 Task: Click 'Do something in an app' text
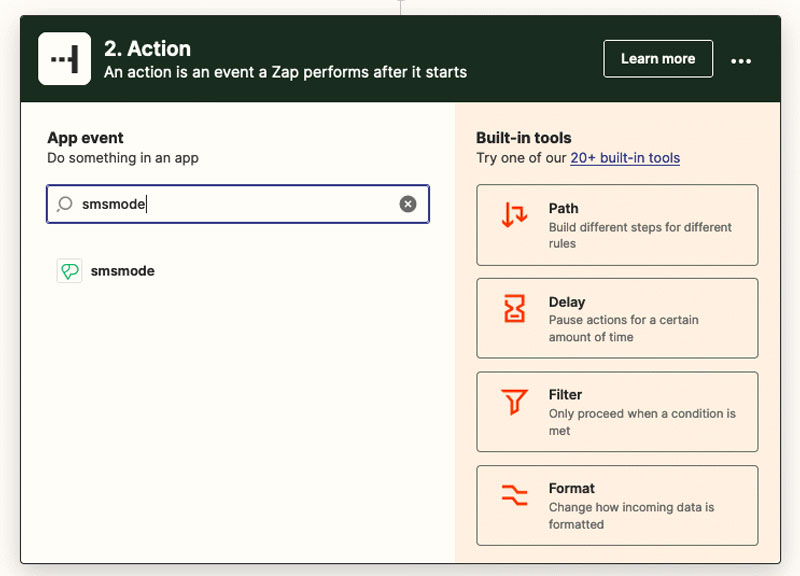click(123, 158)
